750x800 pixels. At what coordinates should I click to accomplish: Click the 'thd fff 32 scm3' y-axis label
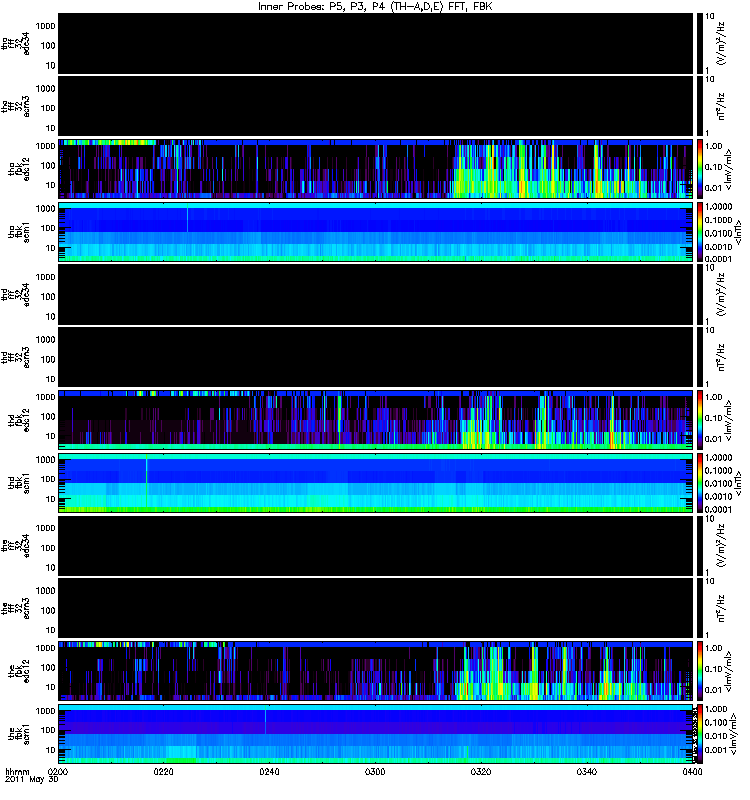coord(15,357)
